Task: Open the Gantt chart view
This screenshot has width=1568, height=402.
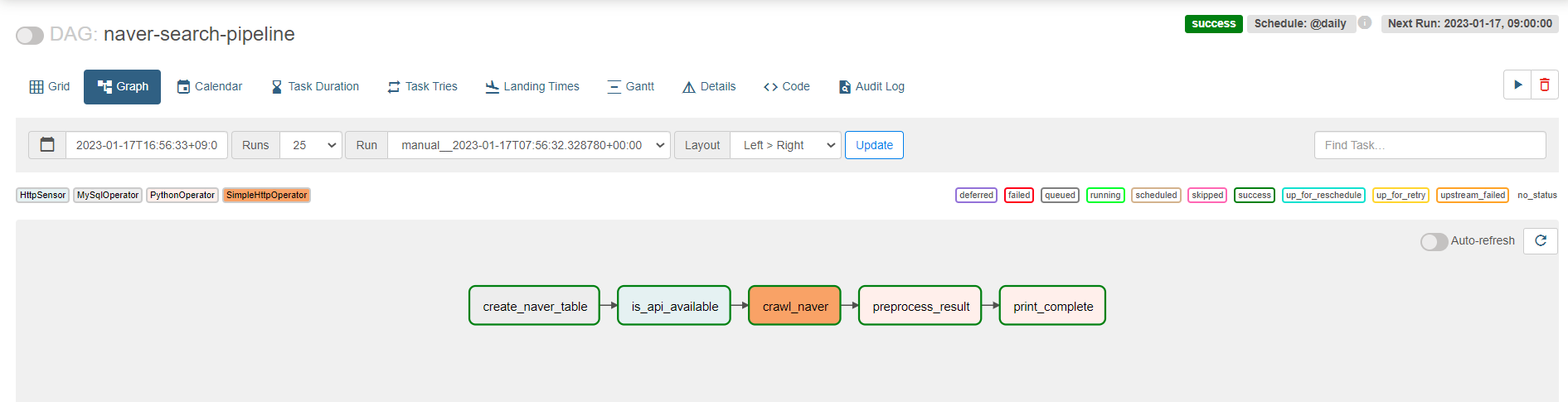Action: point(630,86)
